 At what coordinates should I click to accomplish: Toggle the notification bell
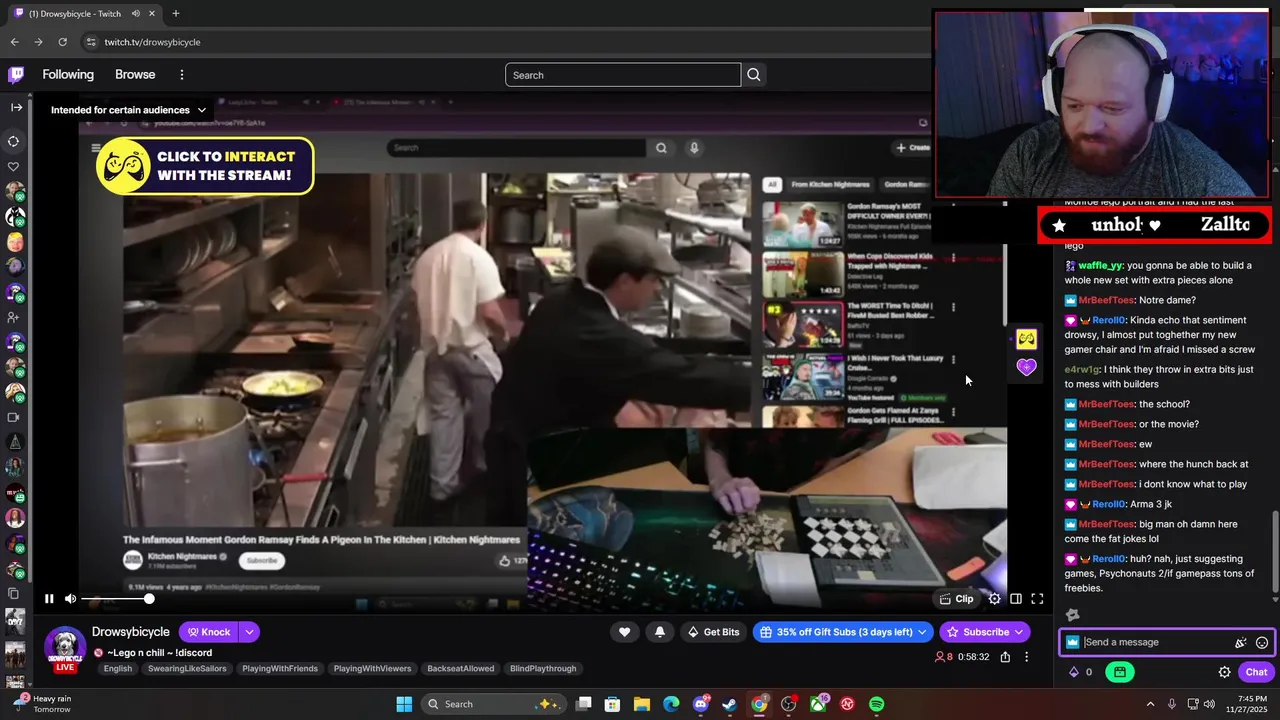pos(660,632)
